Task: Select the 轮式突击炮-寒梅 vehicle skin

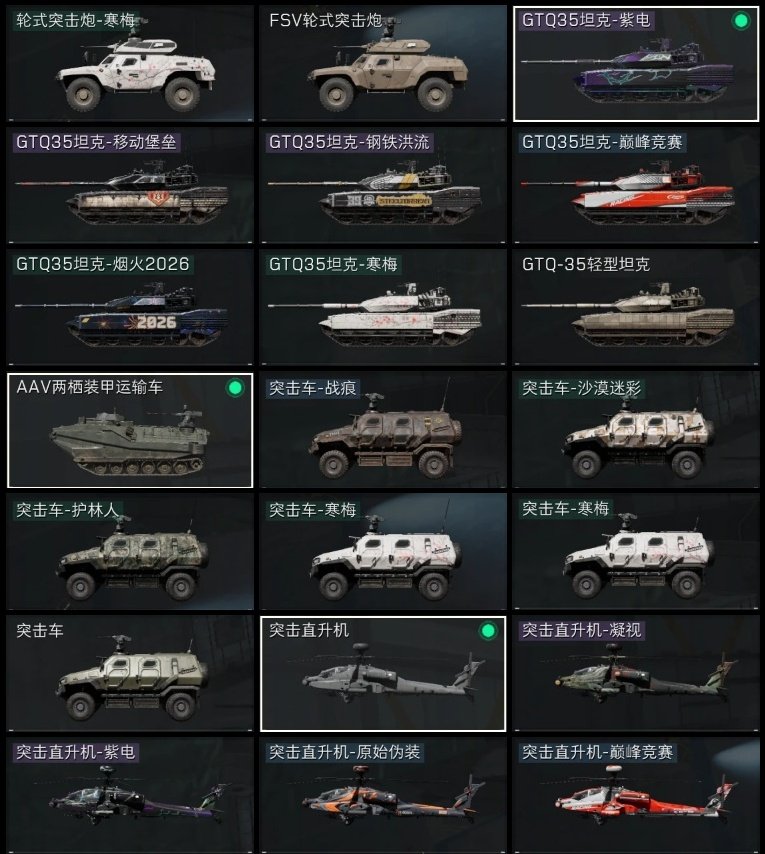Action: click(130, 63)
